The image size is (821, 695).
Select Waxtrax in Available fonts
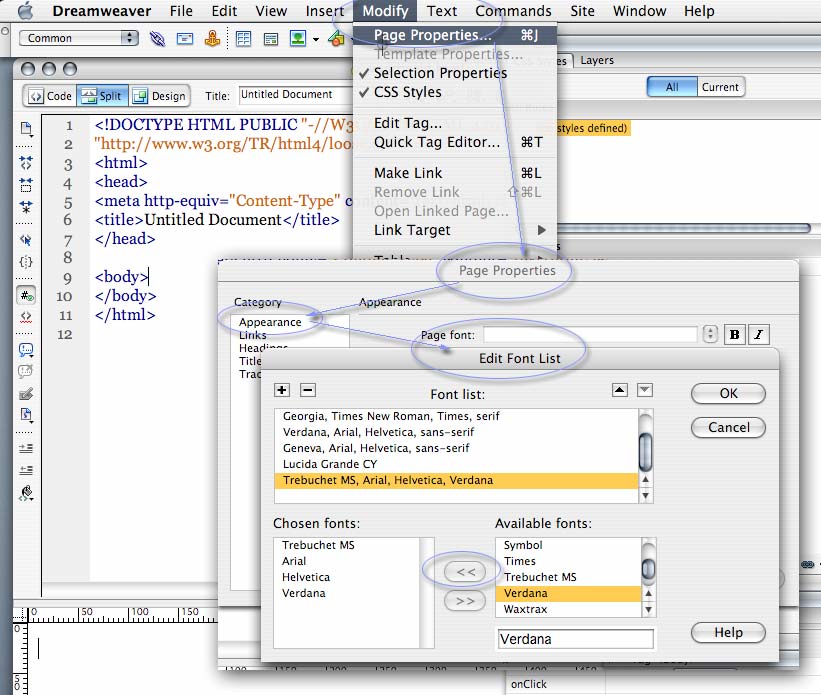[x=568, y=609]
